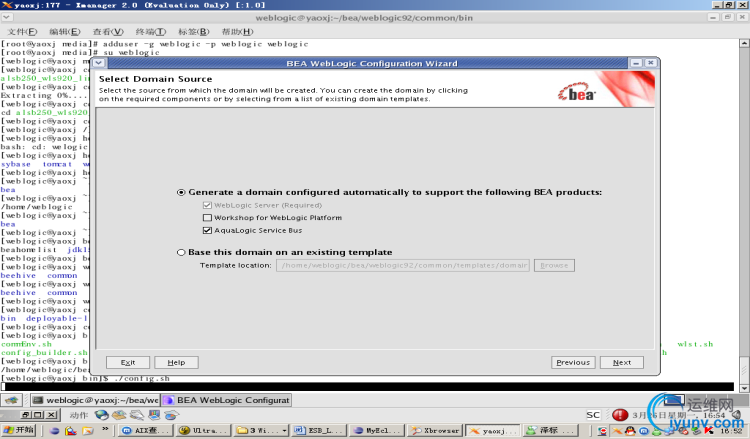Open the terminal window menu arrow

point(7,17)
